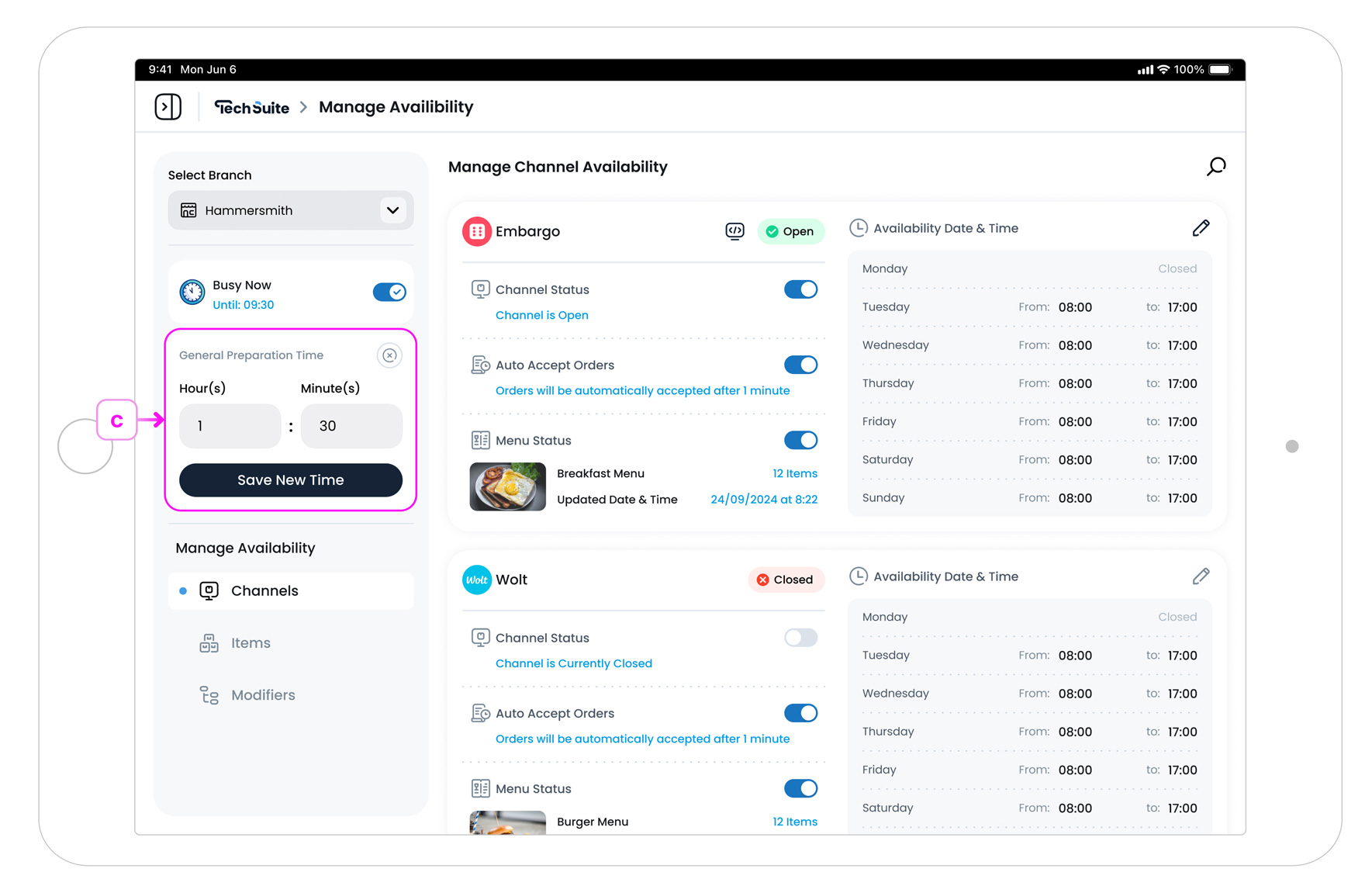Expand the Hammersmith branch dropdown
1372x893 pixels.
coord(392,210)
